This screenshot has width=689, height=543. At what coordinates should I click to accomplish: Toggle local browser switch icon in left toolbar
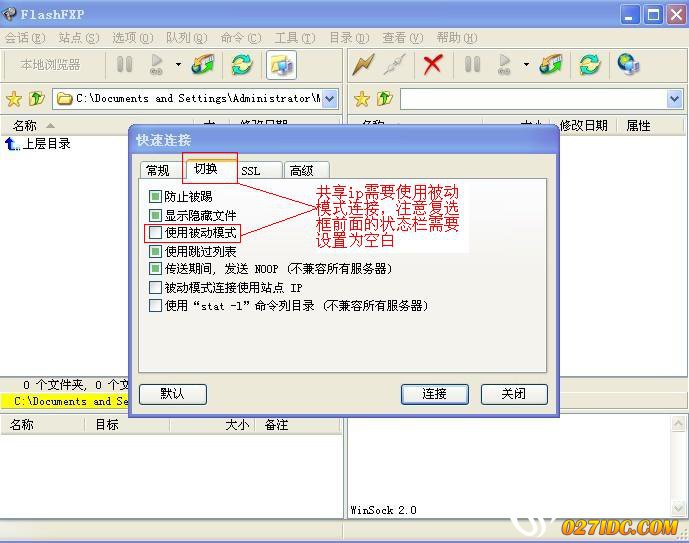[x=282, y=65]
